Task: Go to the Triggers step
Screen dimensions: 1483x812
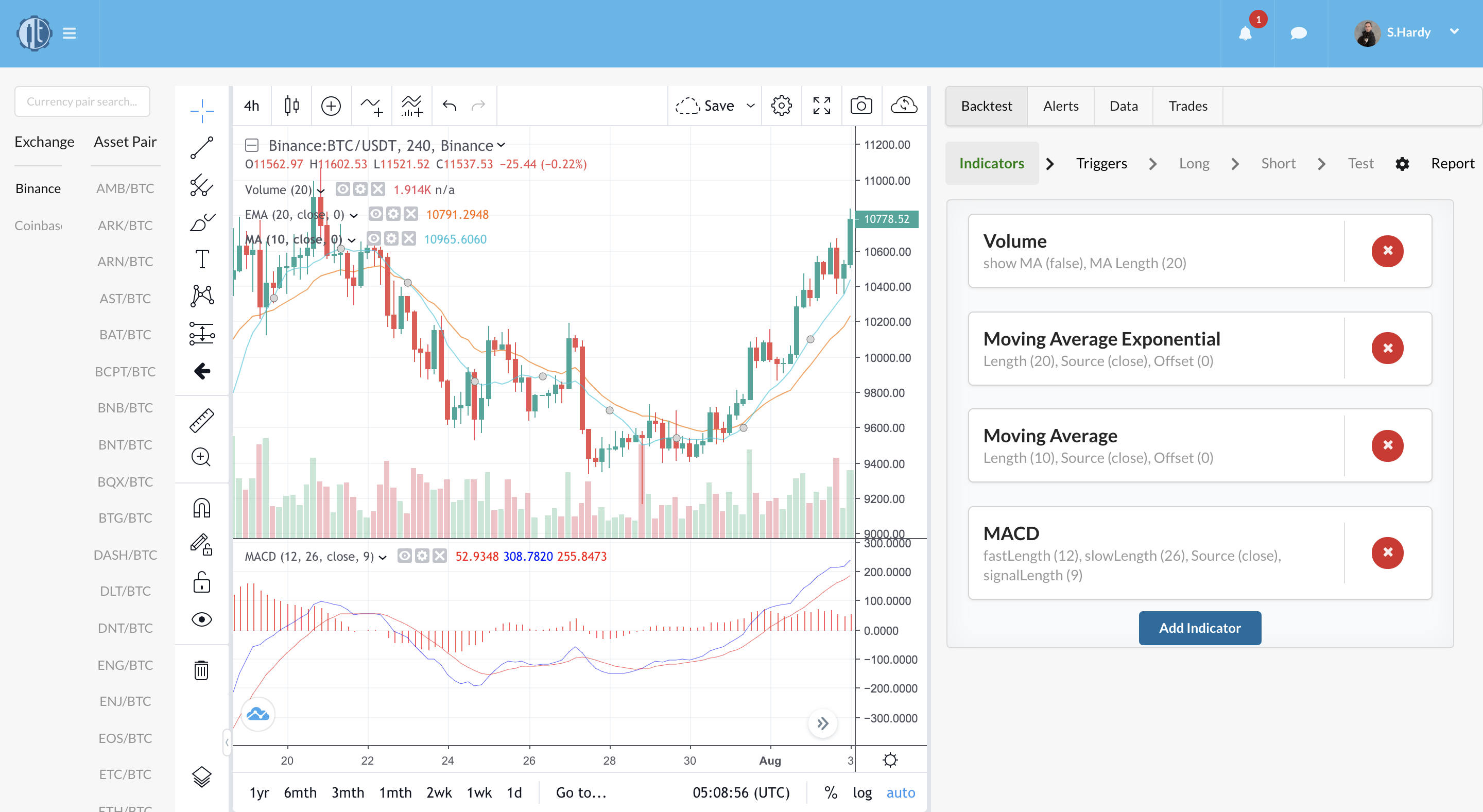Action: coord(1101,163)
